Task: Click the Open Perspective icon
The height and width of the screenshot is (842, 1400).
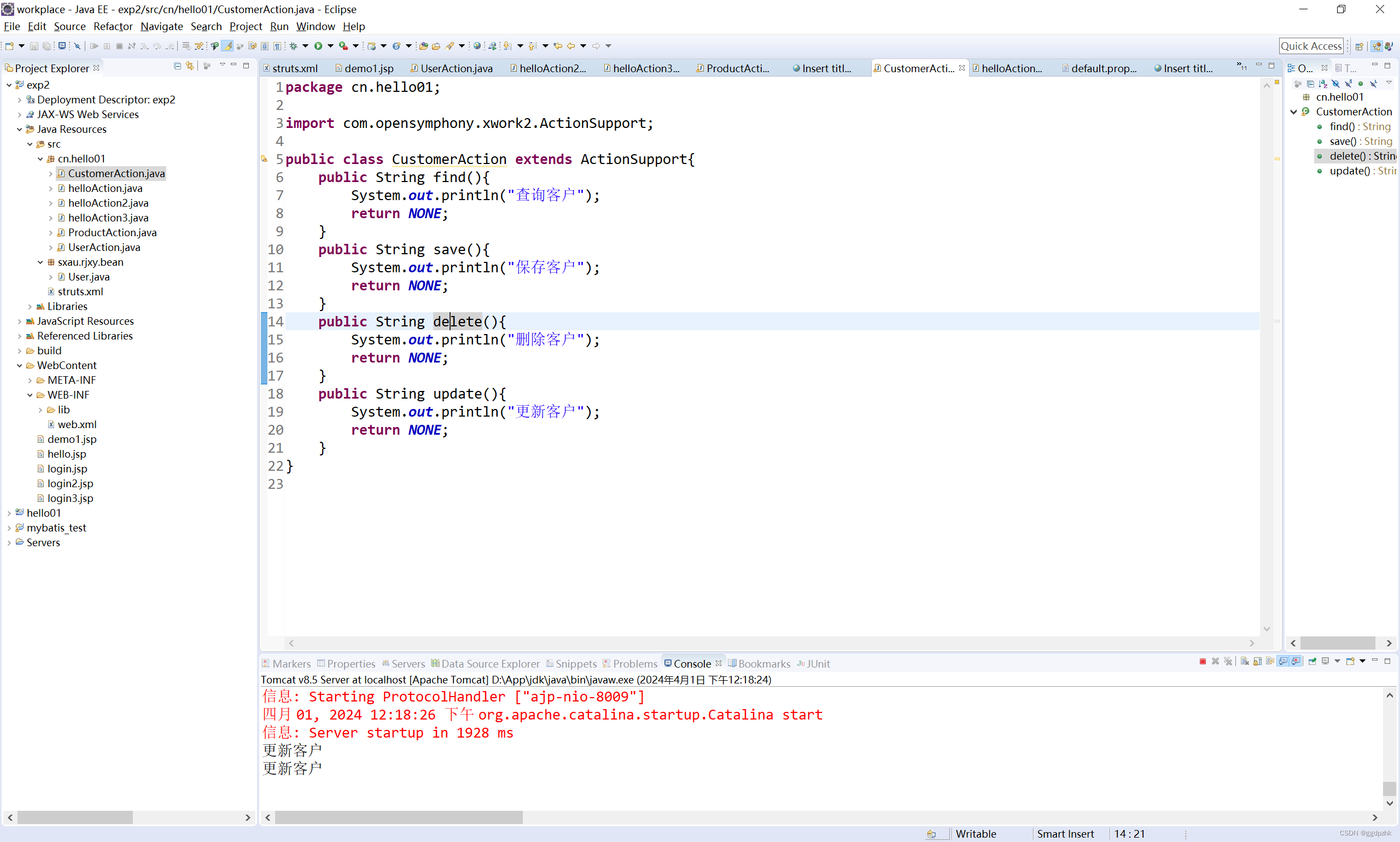Action: (x=1360, y=46)
